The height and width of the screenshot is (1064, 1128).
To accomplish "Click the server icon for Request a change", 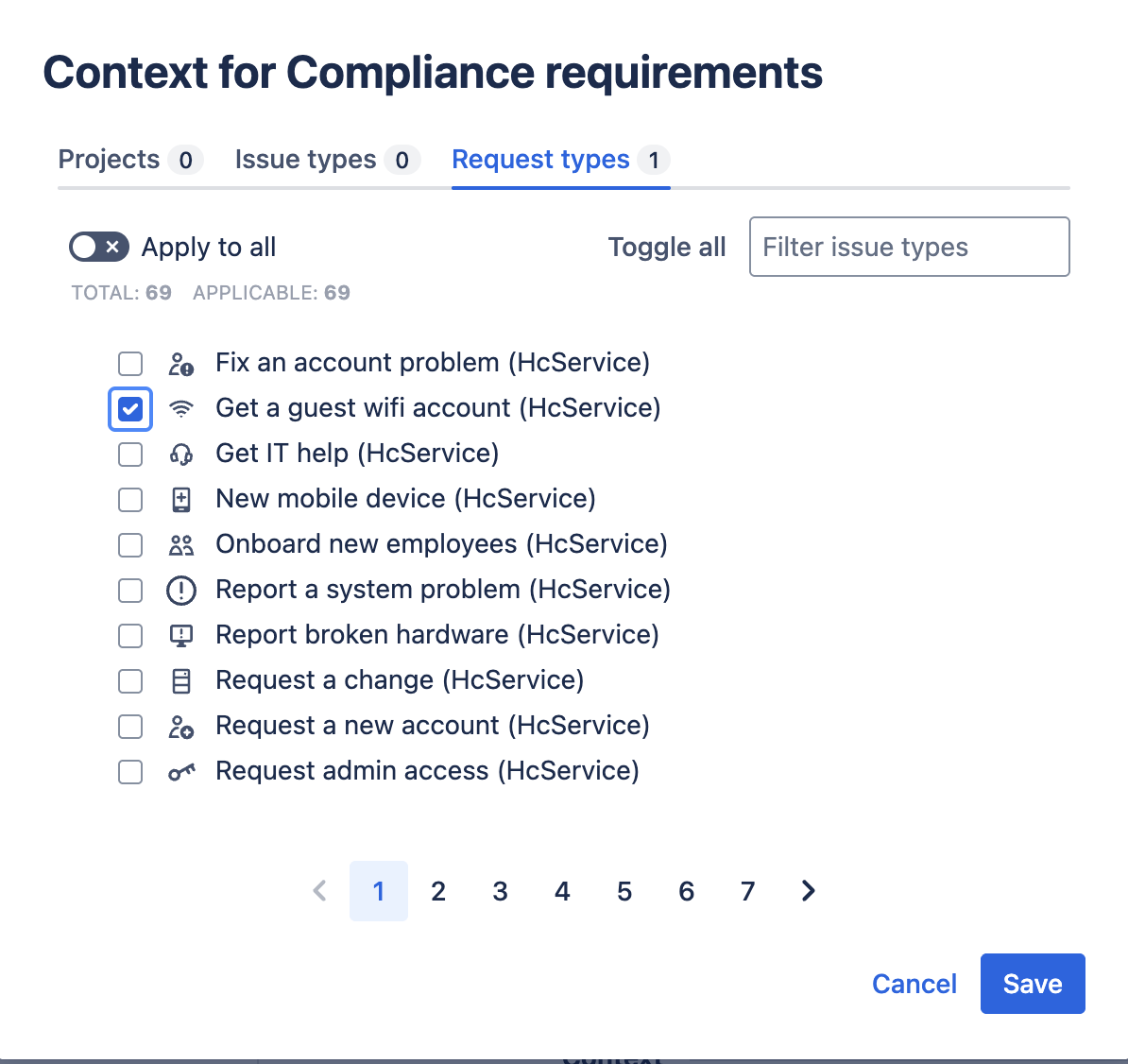I will pos(180,680).
